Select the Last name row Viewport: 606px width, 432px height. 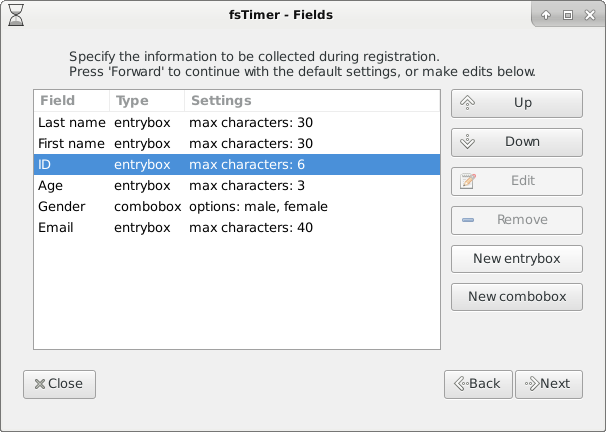237,122
